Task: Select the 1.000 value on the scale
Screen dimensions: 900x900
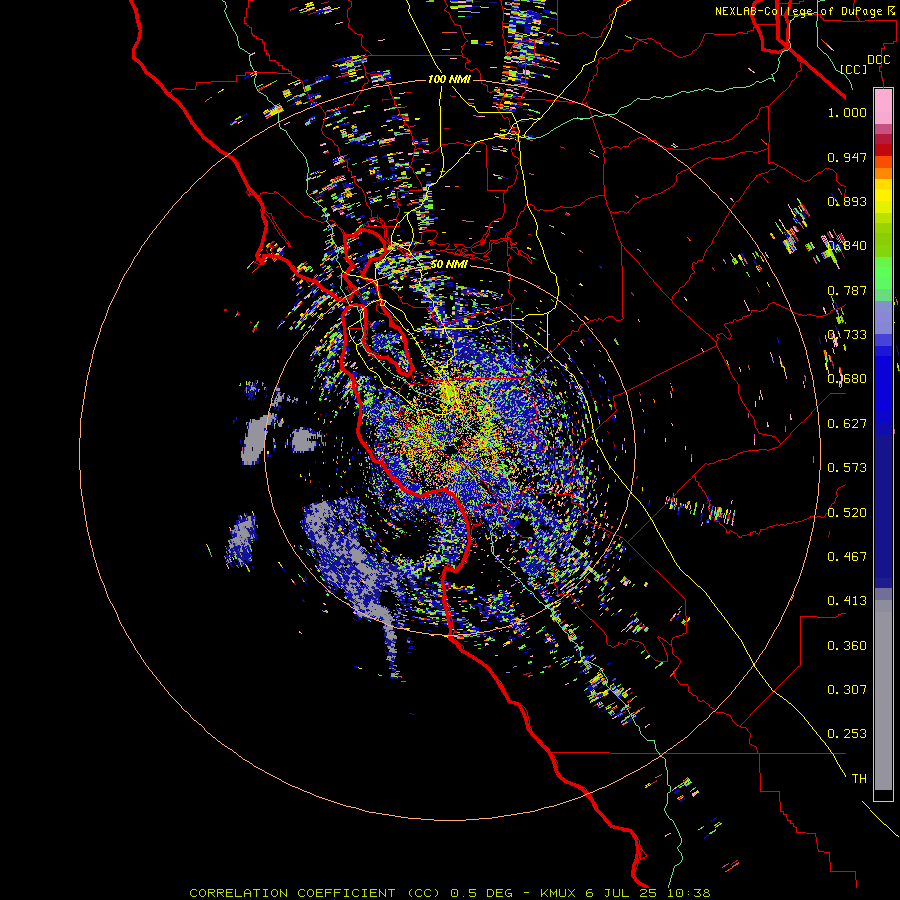Action: (x=847, y=112)
